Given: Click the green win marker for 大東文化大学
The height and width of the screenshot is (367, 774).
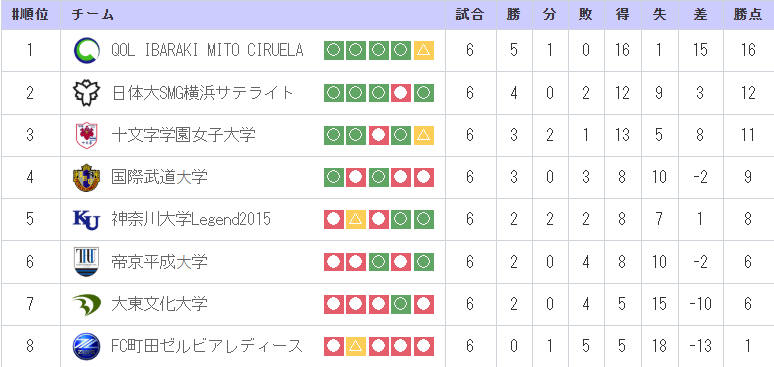Looking at the screenshot, I should pyautogui.click(x=401, y=304).
